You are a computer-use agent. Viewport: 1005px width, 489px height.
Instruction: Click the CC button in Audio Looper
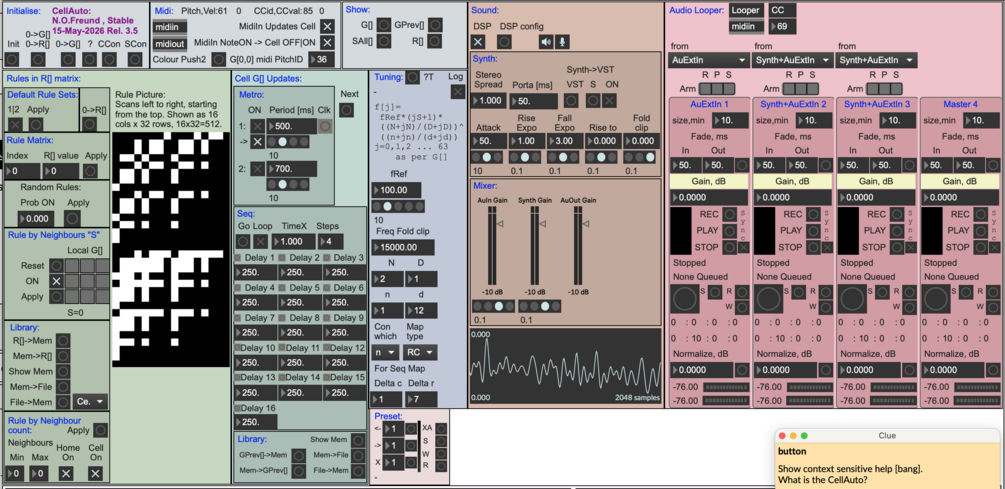click(783, 10)
